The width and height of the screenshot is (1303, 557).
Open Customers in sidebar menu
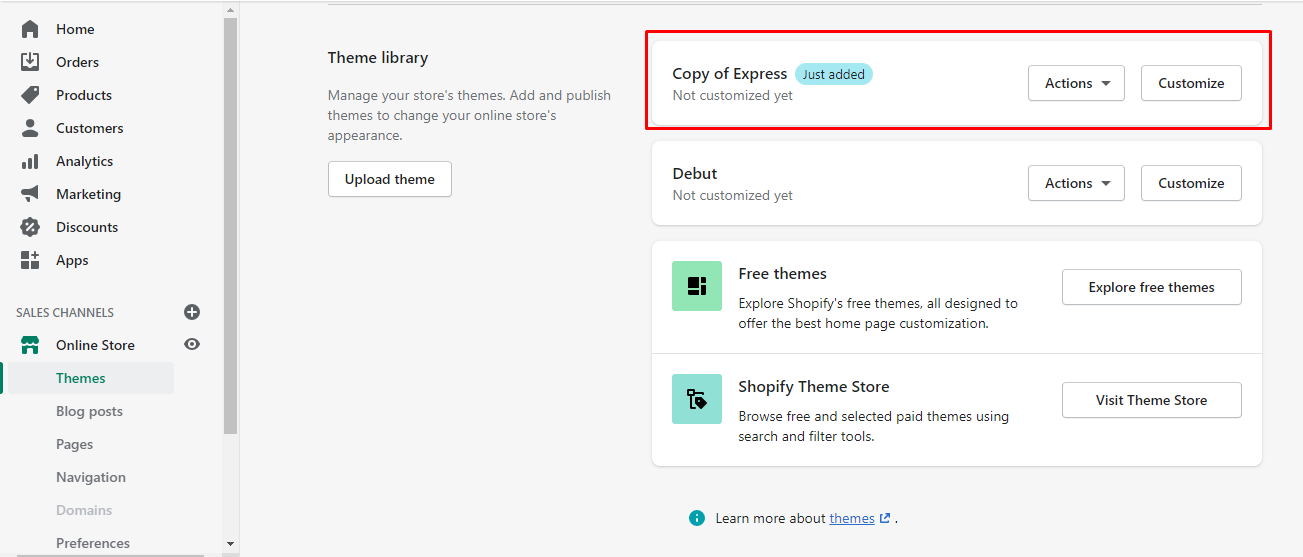88,128
